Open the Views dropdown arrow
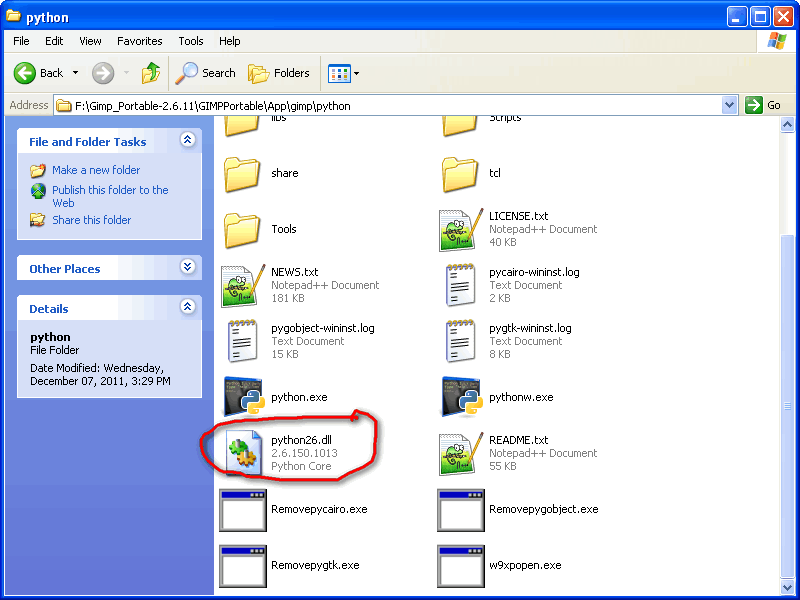Screen dimensions: 800x600 (x=357, y=73)
